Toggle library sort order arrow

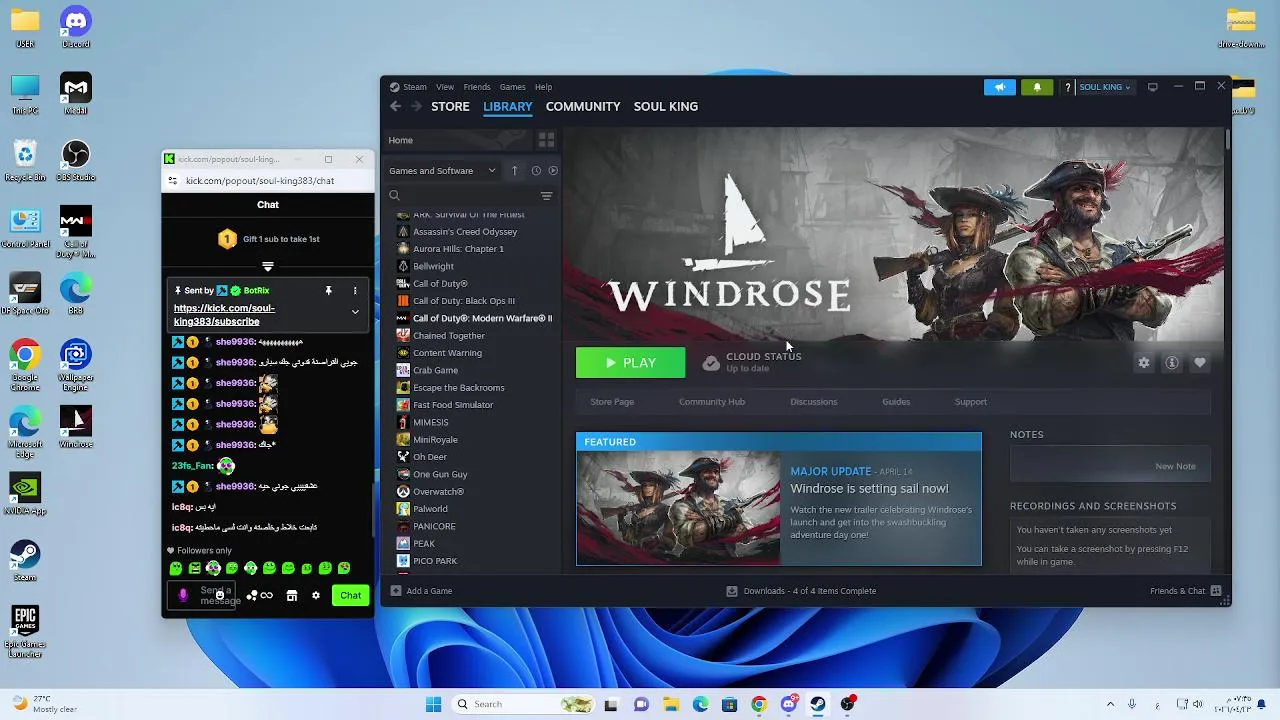click(514, 170)
